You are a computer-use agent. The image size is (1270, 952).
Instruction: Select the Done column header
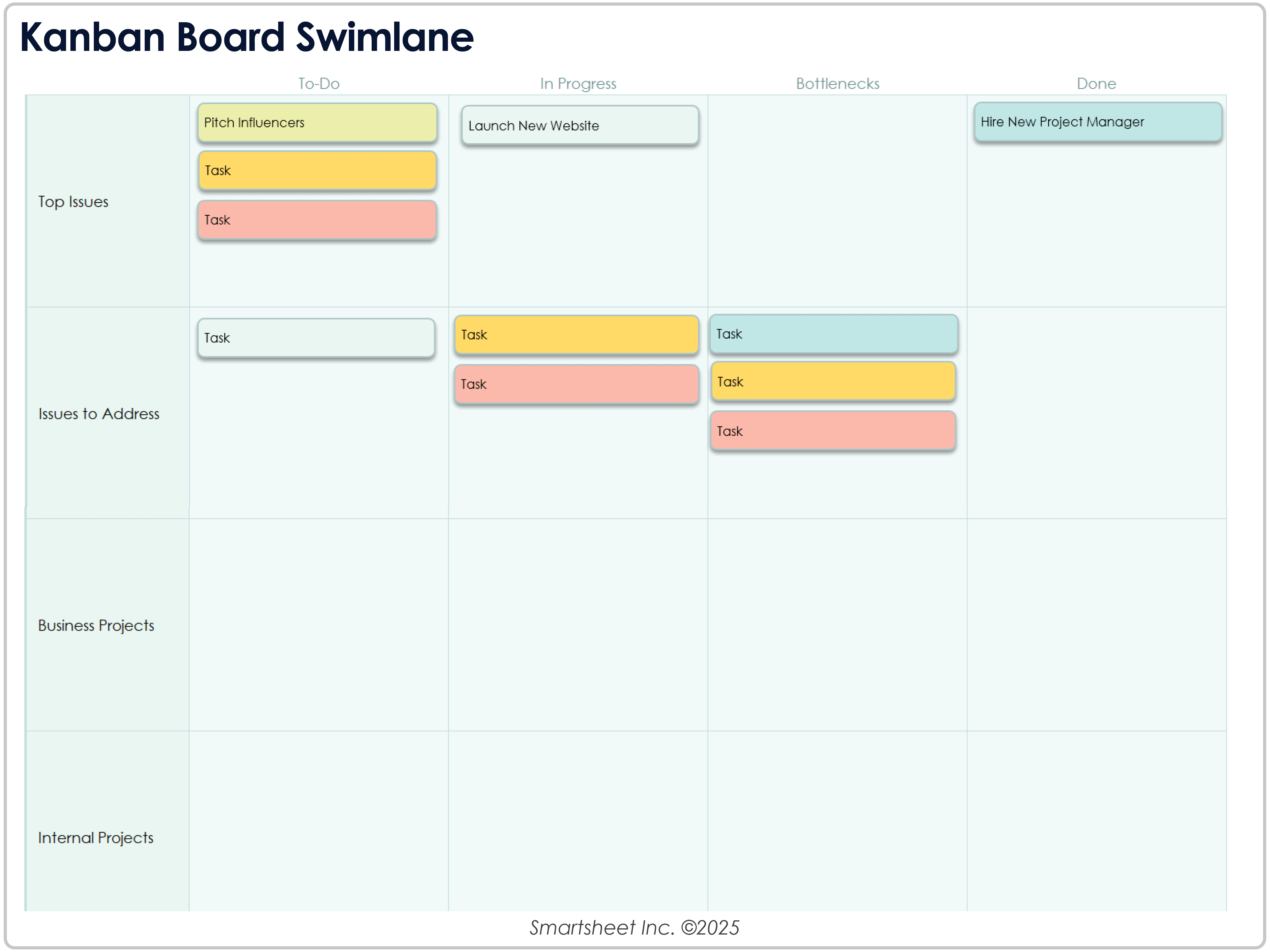[x=1096, y=84]
